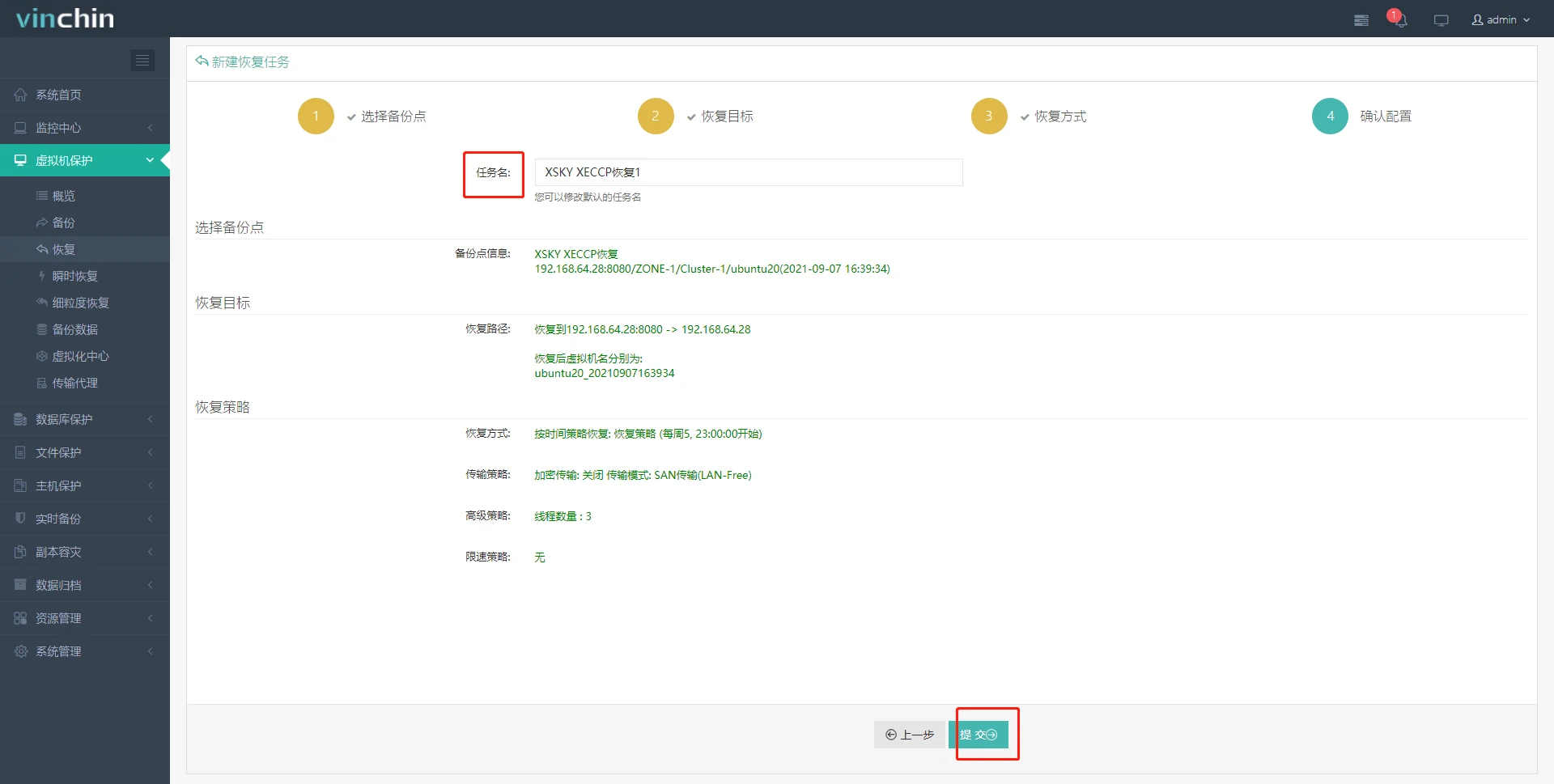
Task: Click the 任务名 input field
Action: 749,172
